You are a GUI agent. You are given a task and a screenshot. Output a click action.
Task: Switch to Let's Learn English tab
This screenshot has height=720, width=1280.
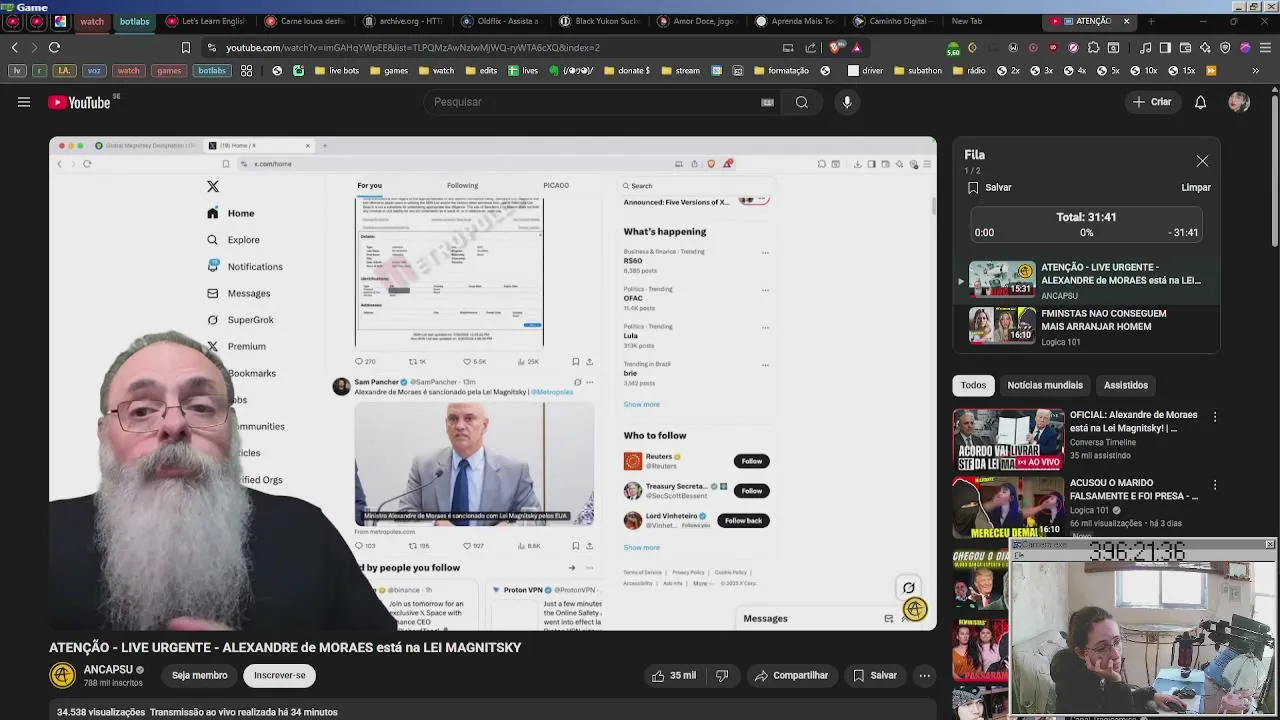206,21
